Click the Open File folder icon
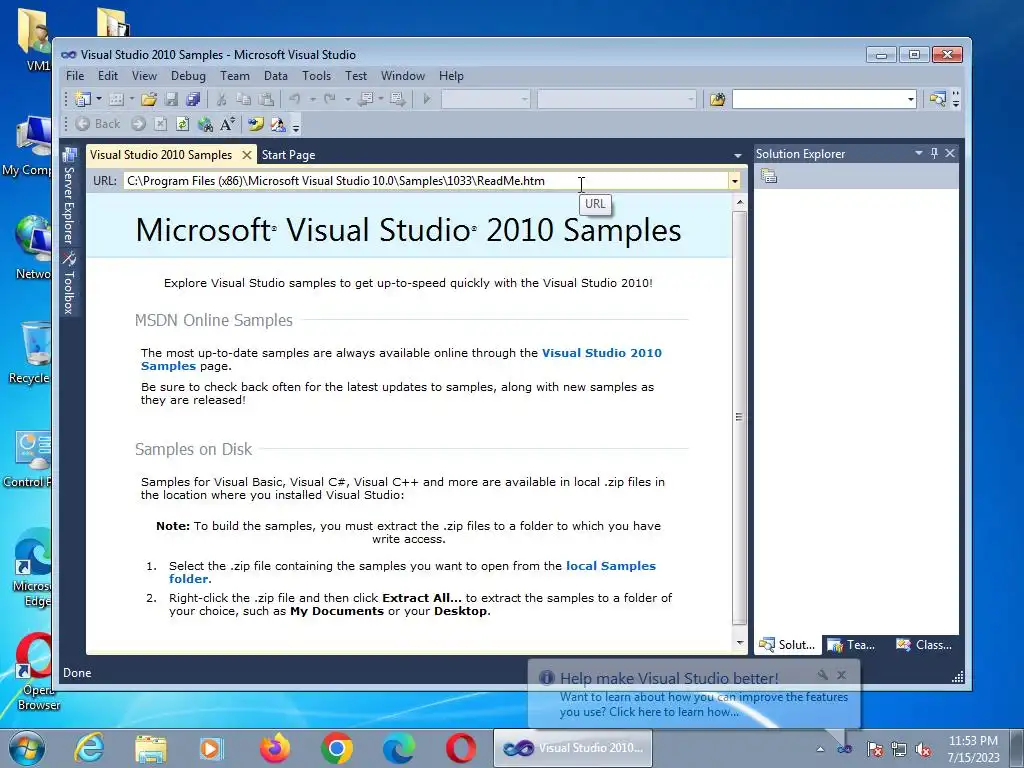 pos(149,99)
